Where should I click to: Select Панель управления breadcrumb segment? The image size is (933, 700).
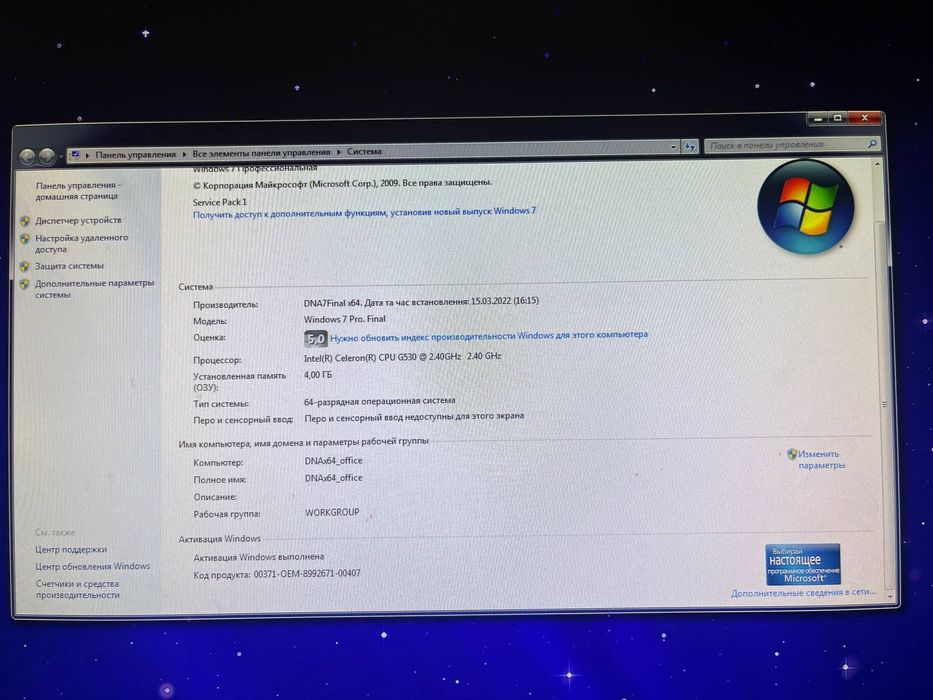pyautogui.click(x=136, y=154)
